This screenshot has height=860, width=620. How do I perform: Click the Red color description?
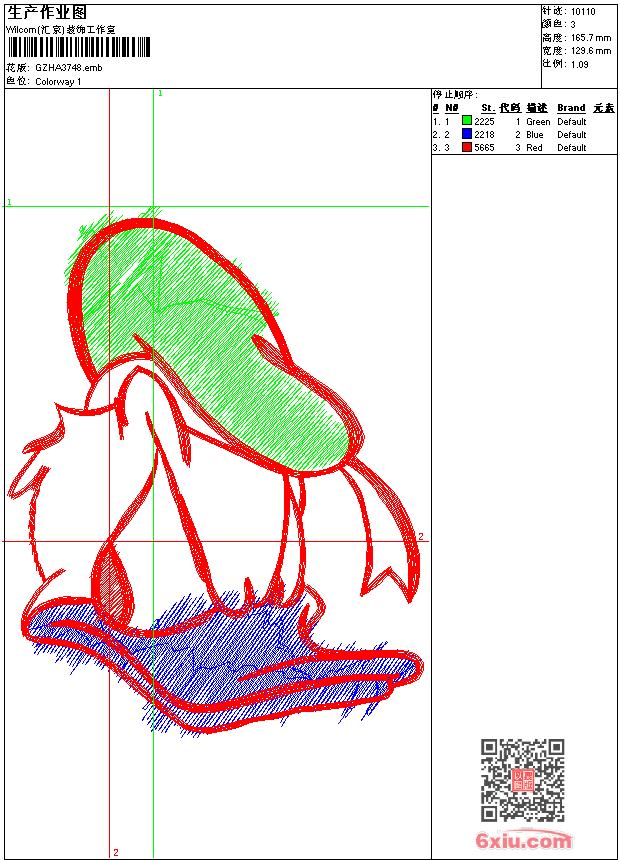(534, 148)
